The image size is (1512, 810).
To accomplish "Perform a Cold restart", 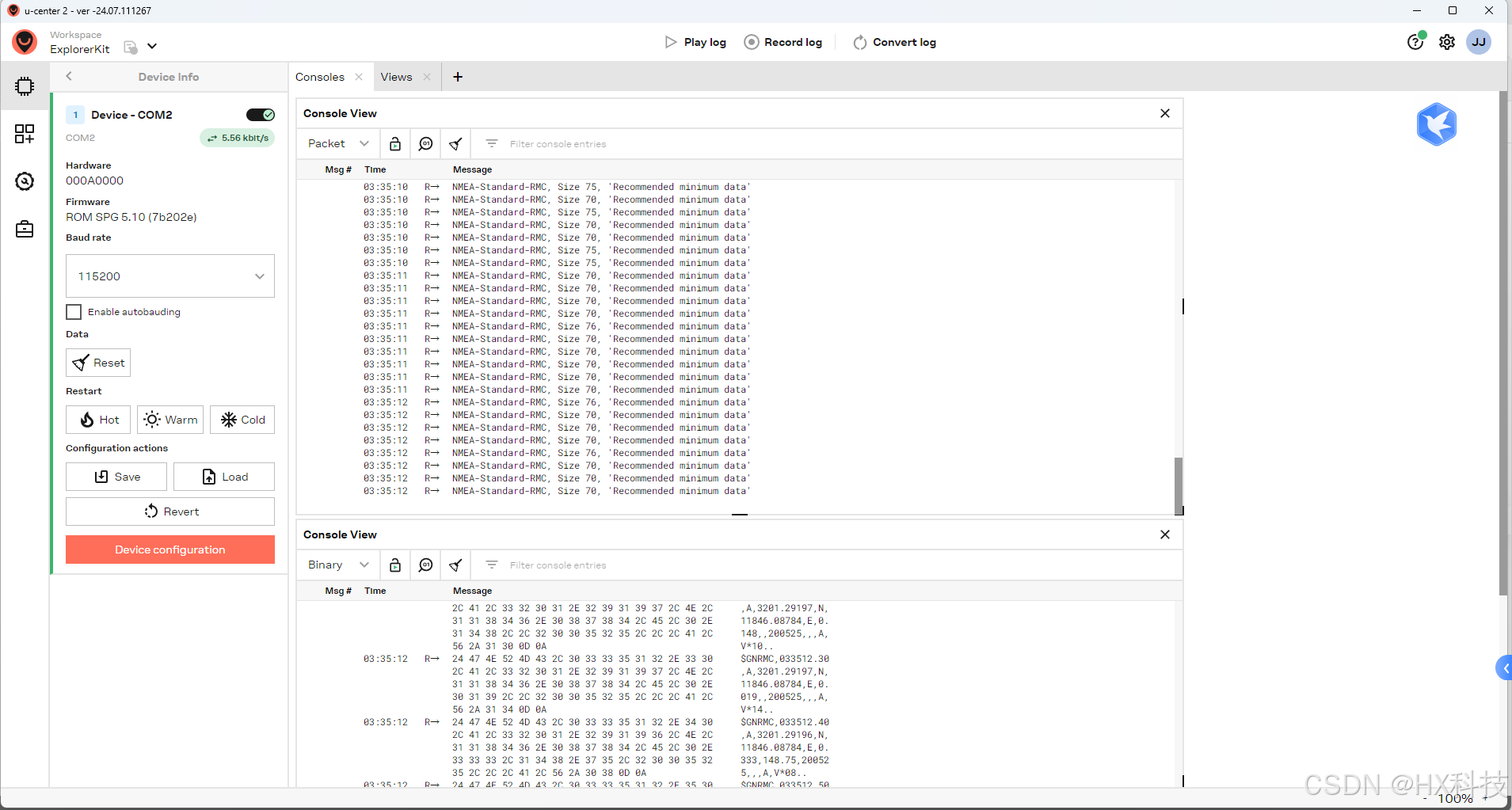I will point(242,420).
